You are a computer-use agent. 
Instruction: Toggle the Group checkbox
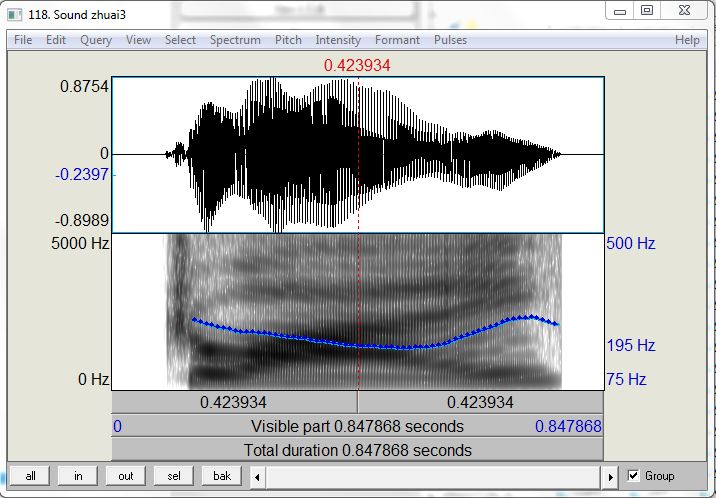633,476
